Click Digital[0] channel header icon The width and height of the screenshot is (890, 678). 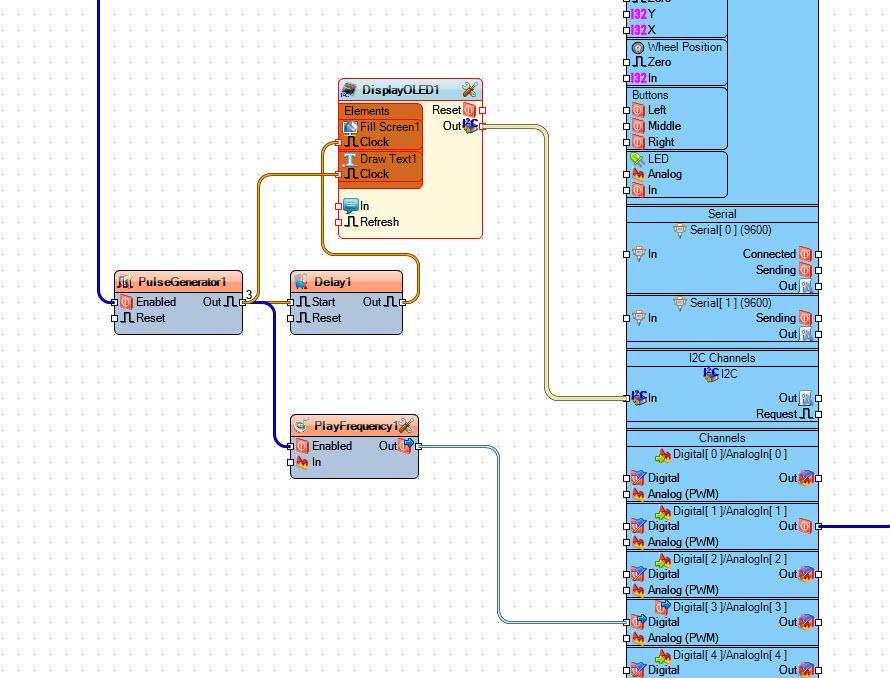[663, 455]
